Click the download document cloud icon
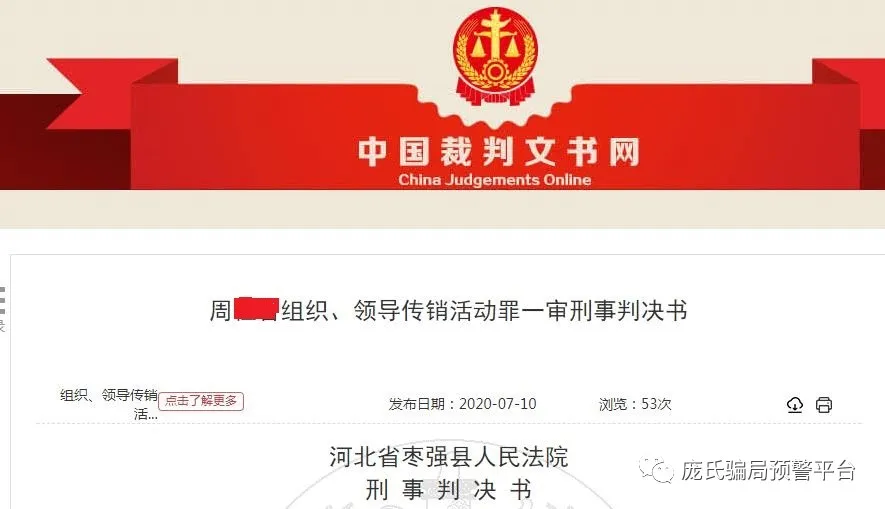 pos(795,405)
